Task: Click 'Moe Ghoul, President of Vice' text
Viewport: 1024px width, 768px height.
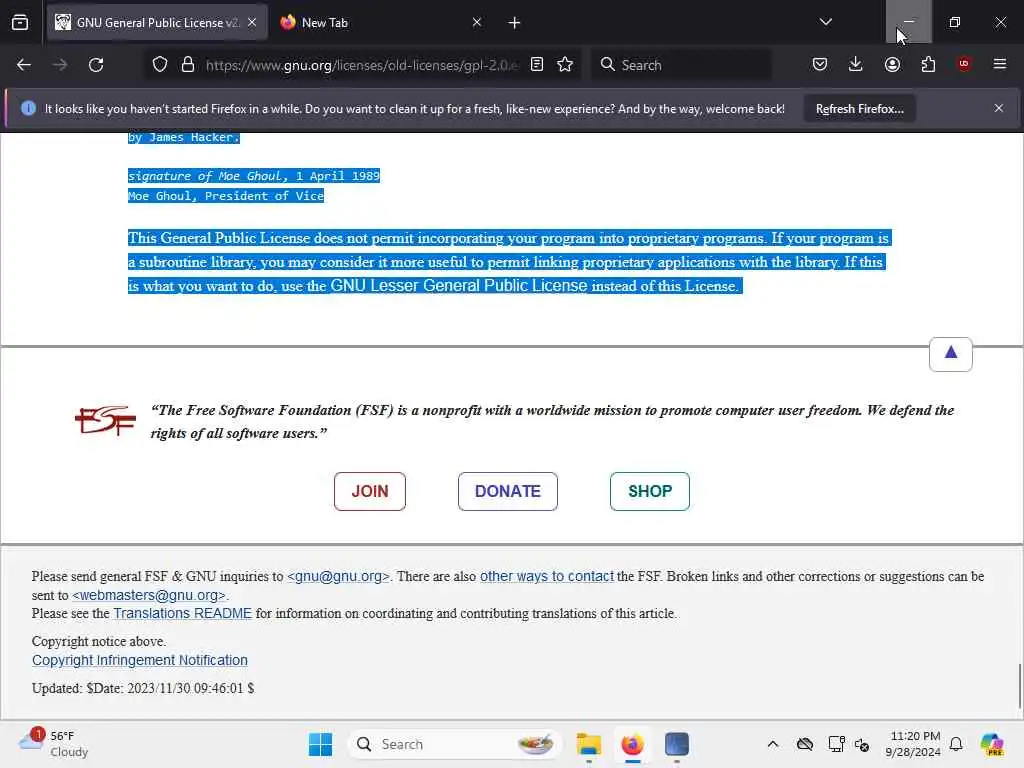Action: coord(226,196)
